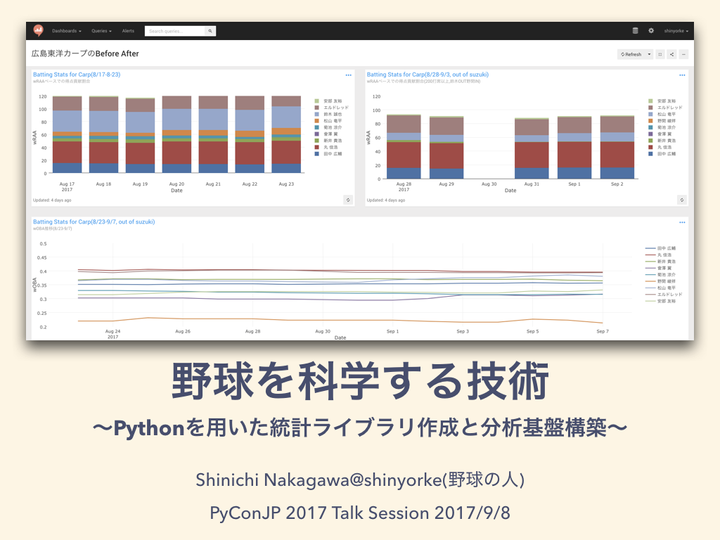Click the Redash logo icon

tap(39, 31)
